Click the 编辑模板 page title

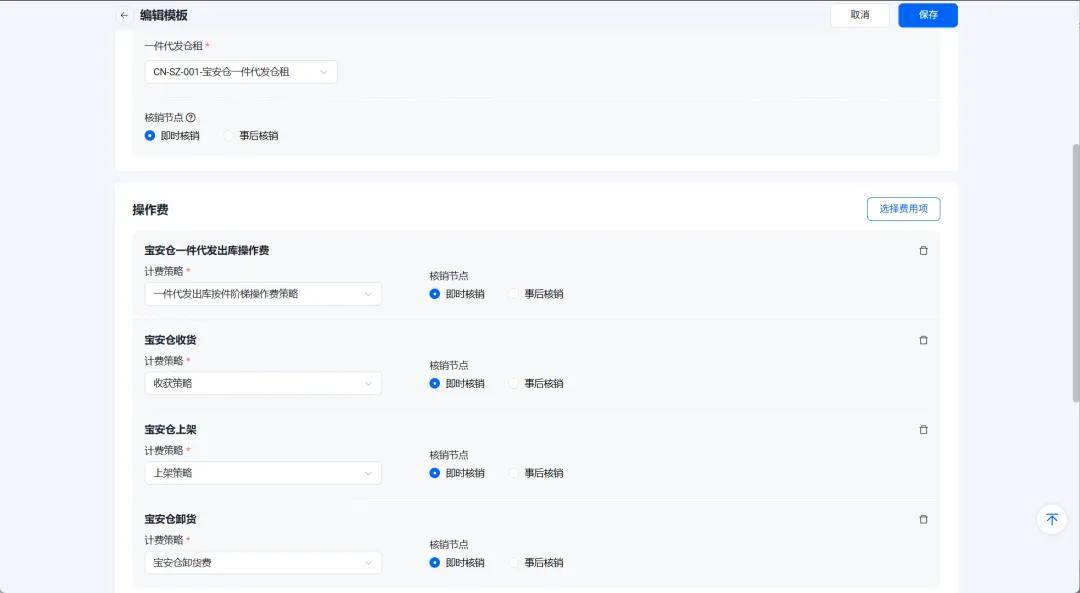[x=164, y=15]
